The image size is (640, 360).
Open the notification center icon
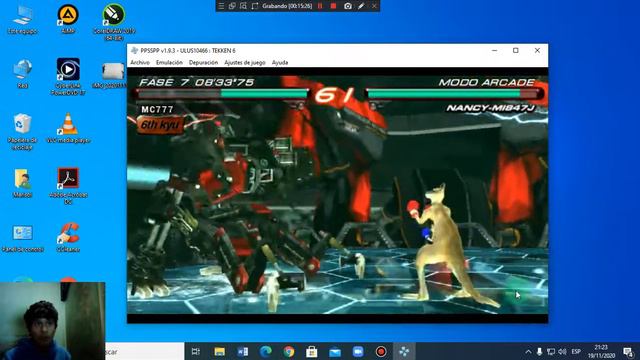(628, 351)
